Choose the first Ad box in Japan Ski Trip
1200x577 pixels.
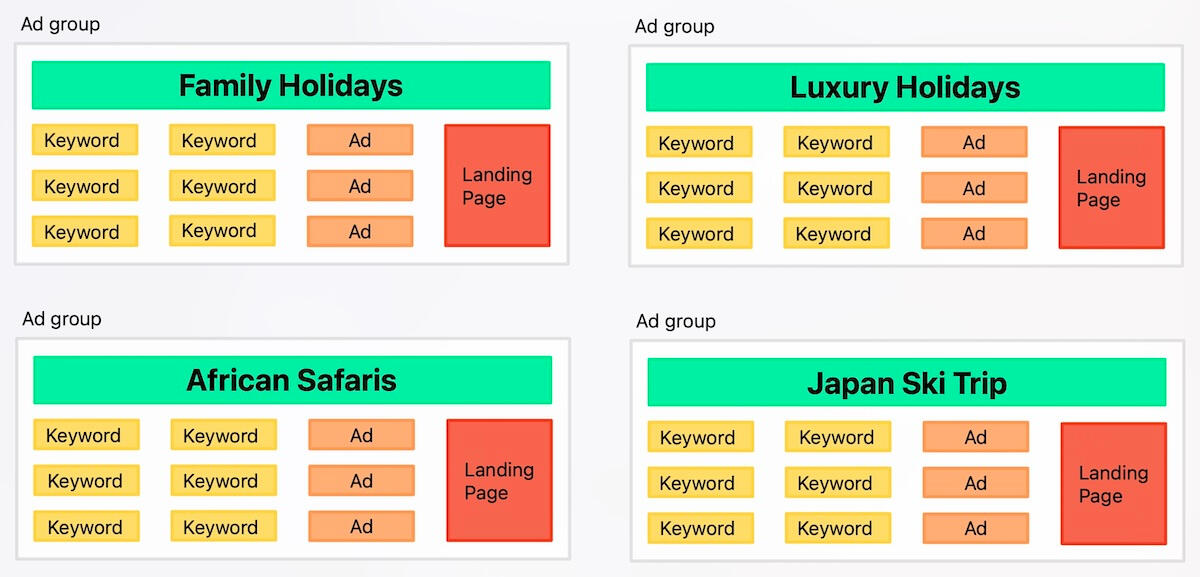pyautogui.click(x=975, y=437)
